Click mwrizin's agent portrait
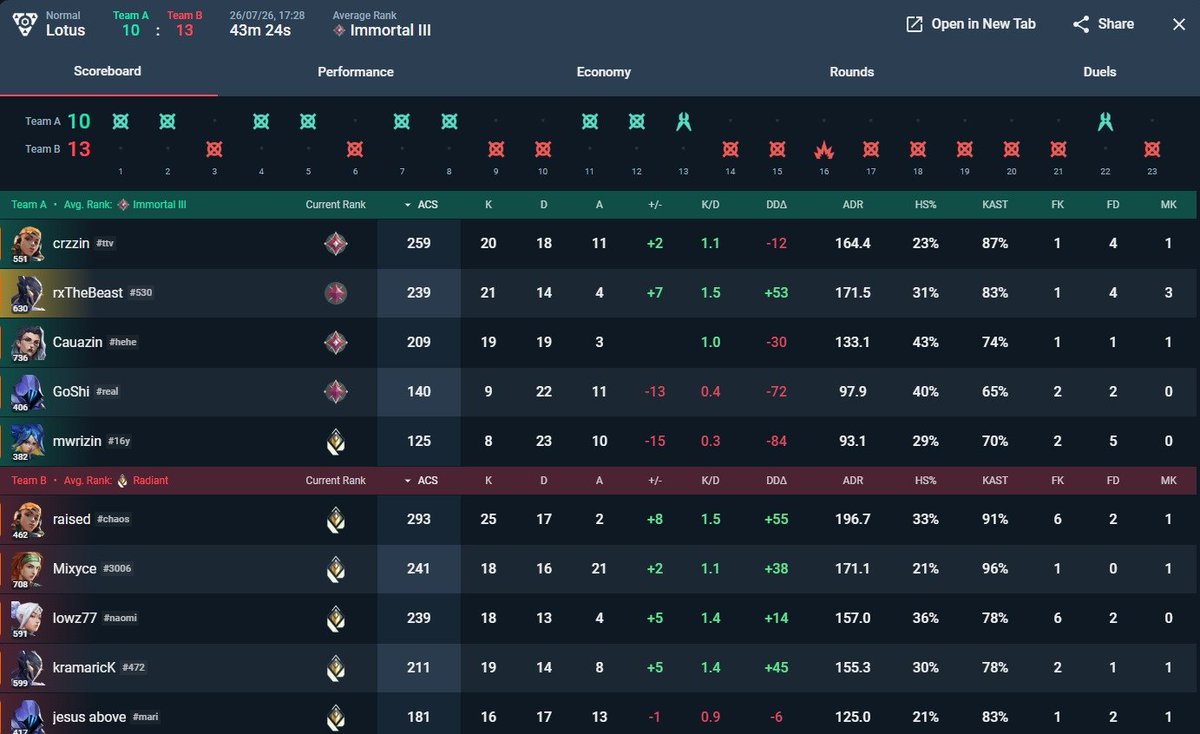 point(27,440)
